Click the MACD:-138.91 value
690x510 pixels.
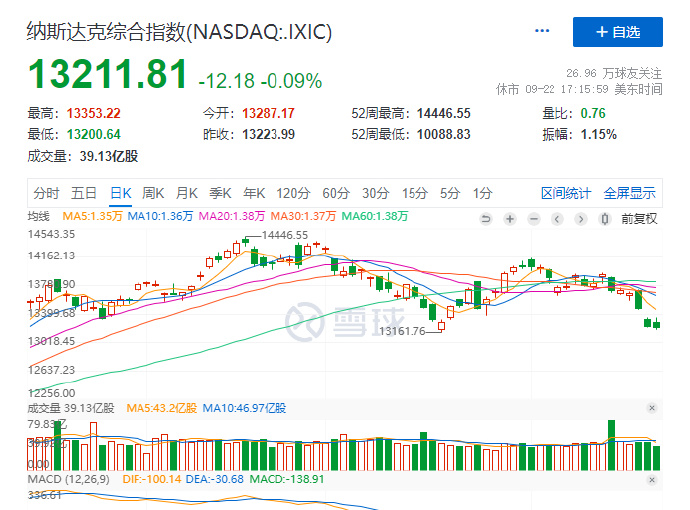click(286, 479)
